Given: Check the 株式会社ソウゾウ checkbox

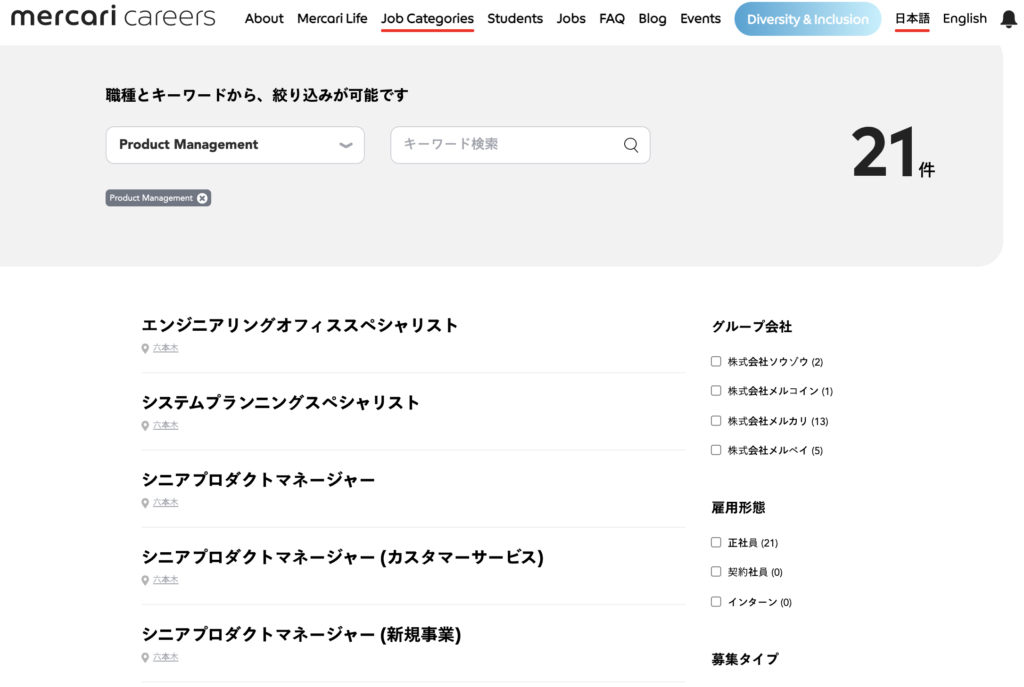Looking at the screenshot, I should click(x=716, y=361).
